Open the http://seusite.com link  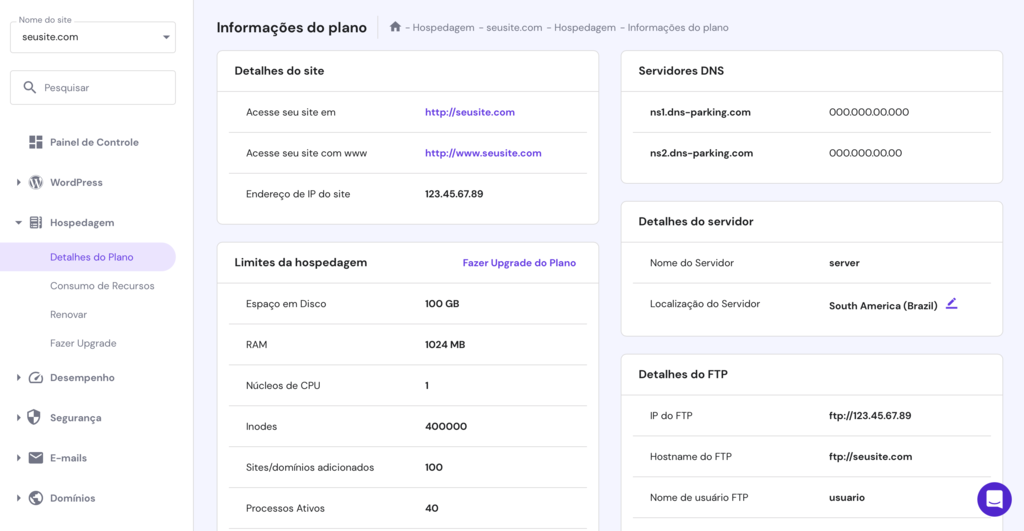[x=470, y=112]
